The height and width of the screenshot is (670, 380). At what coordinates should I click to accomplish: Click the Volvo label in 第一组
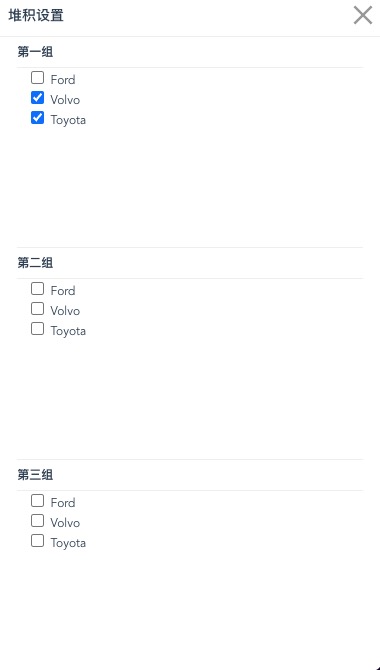65,100
